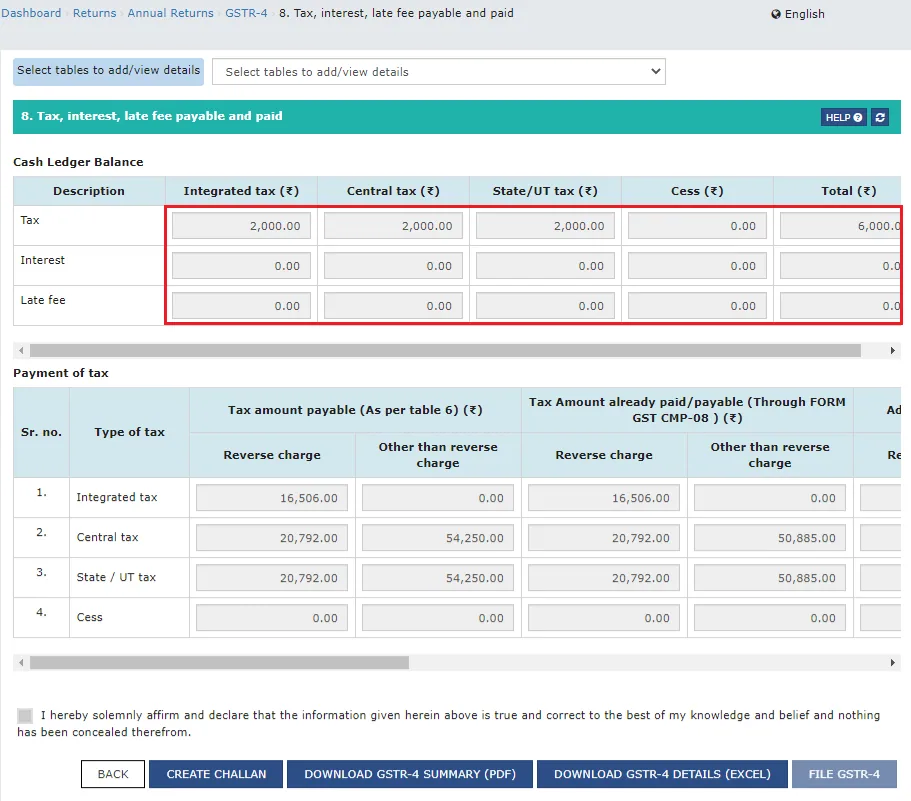
Task: Expand the Select tables to add/view details dropdown
Action: (x=439, y=71)
